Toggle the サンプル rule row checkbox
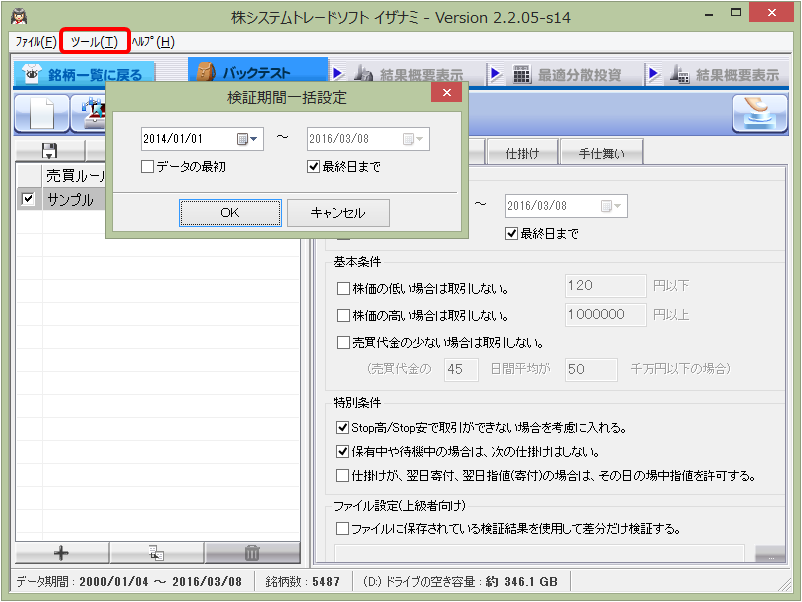Image resolution: width=802 pixels, height=602 pixels. (28, 198)
